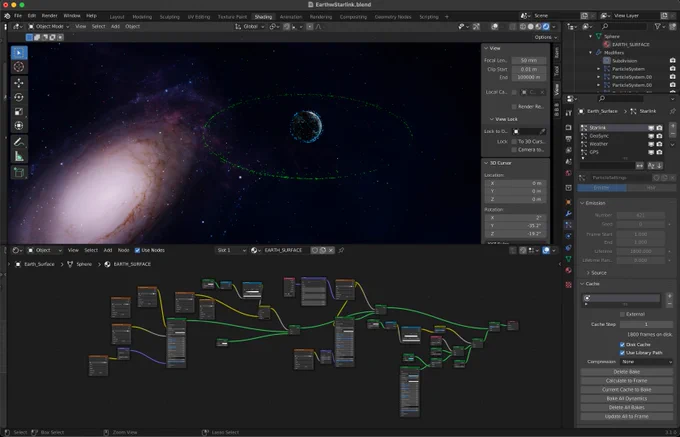Select the Annotate tool
Screen dimensions: 680x437
(19, 142)
